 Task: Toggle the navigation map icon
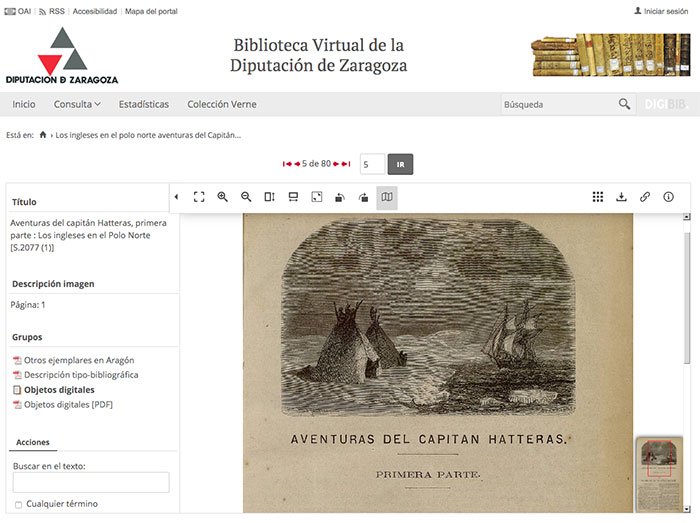[x=387, y=197]
